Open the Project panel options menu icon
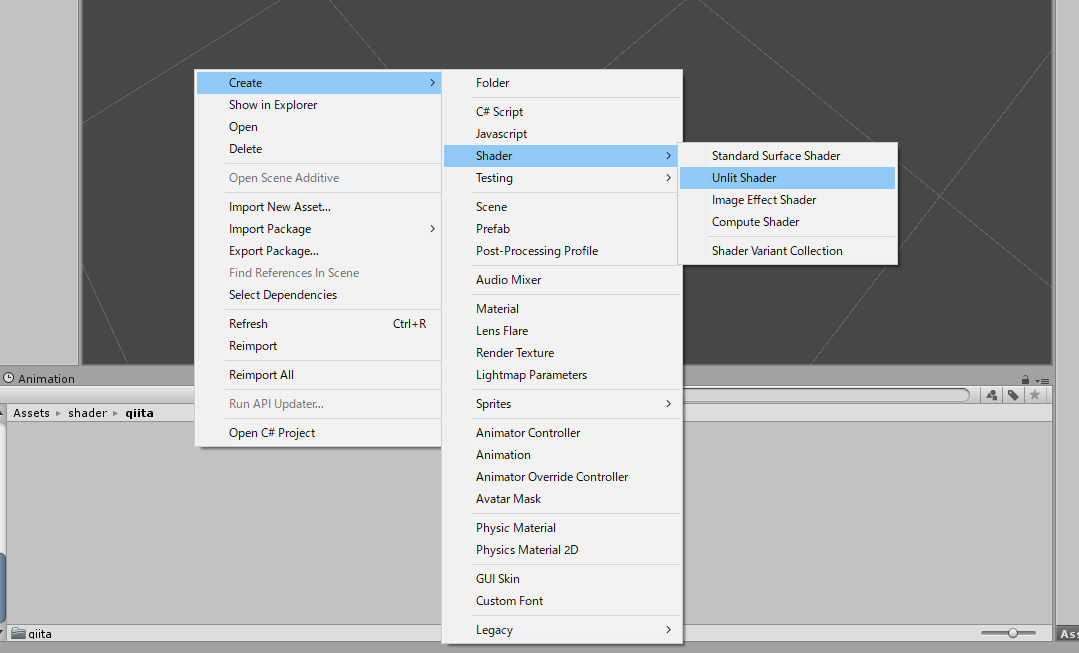1079x653 pixels. pyautogui.click(x=1043, y=379)
